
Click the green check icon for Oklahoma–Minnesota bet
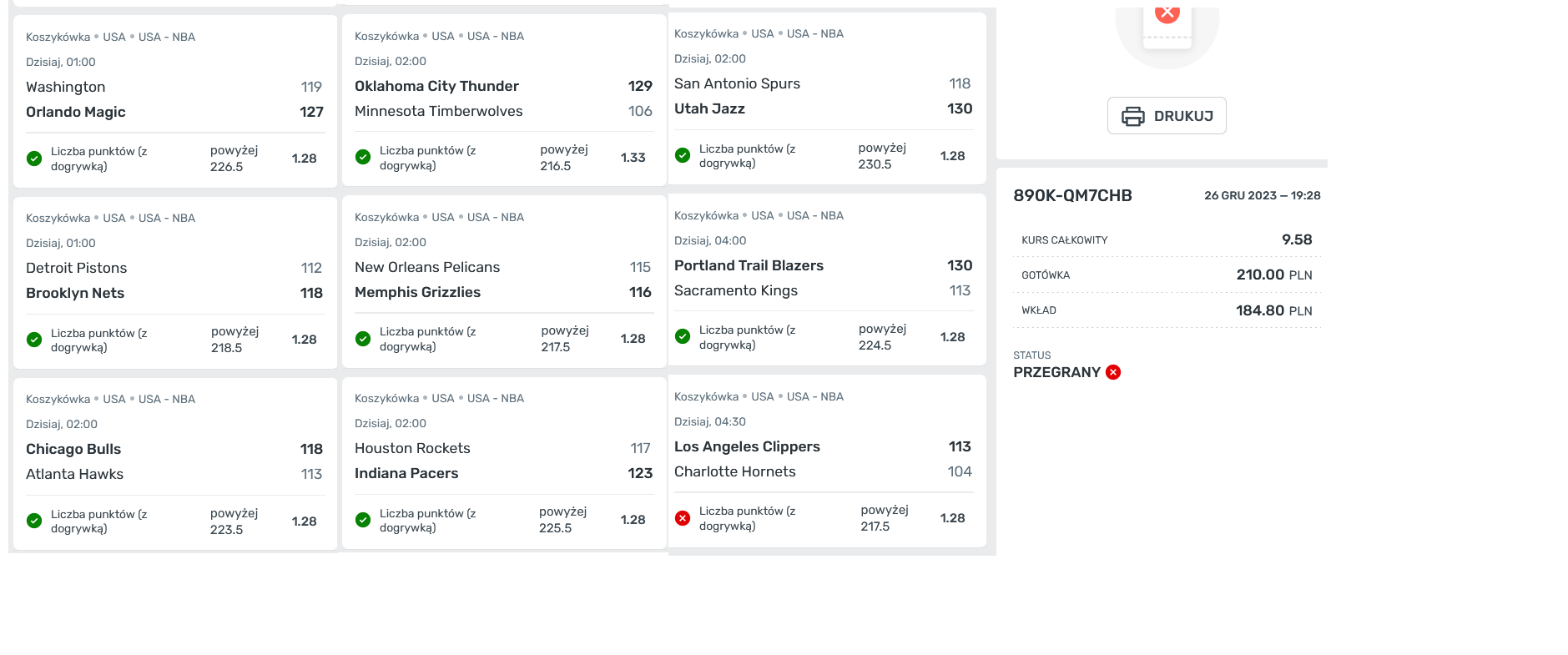(x=363, y=157)
